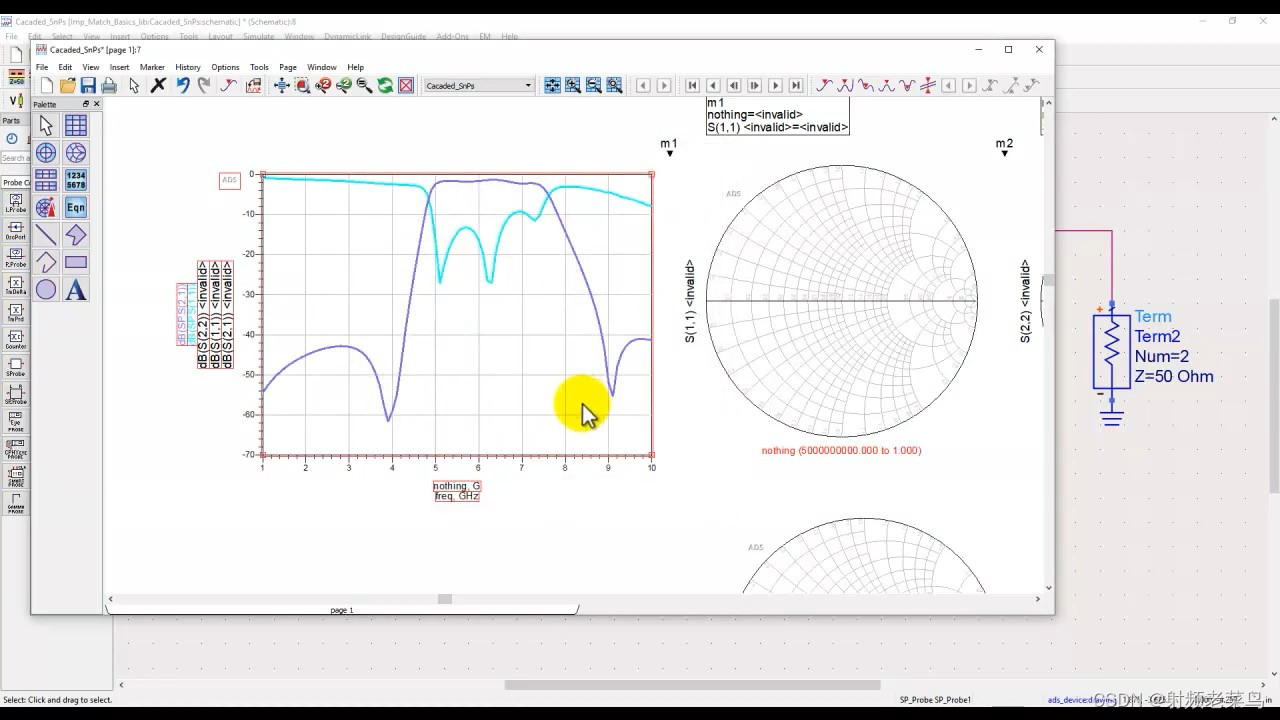Screen dimensions: 1280x720
Task: Insert a new line marker on trace
Action: click(x=824, y=86)
